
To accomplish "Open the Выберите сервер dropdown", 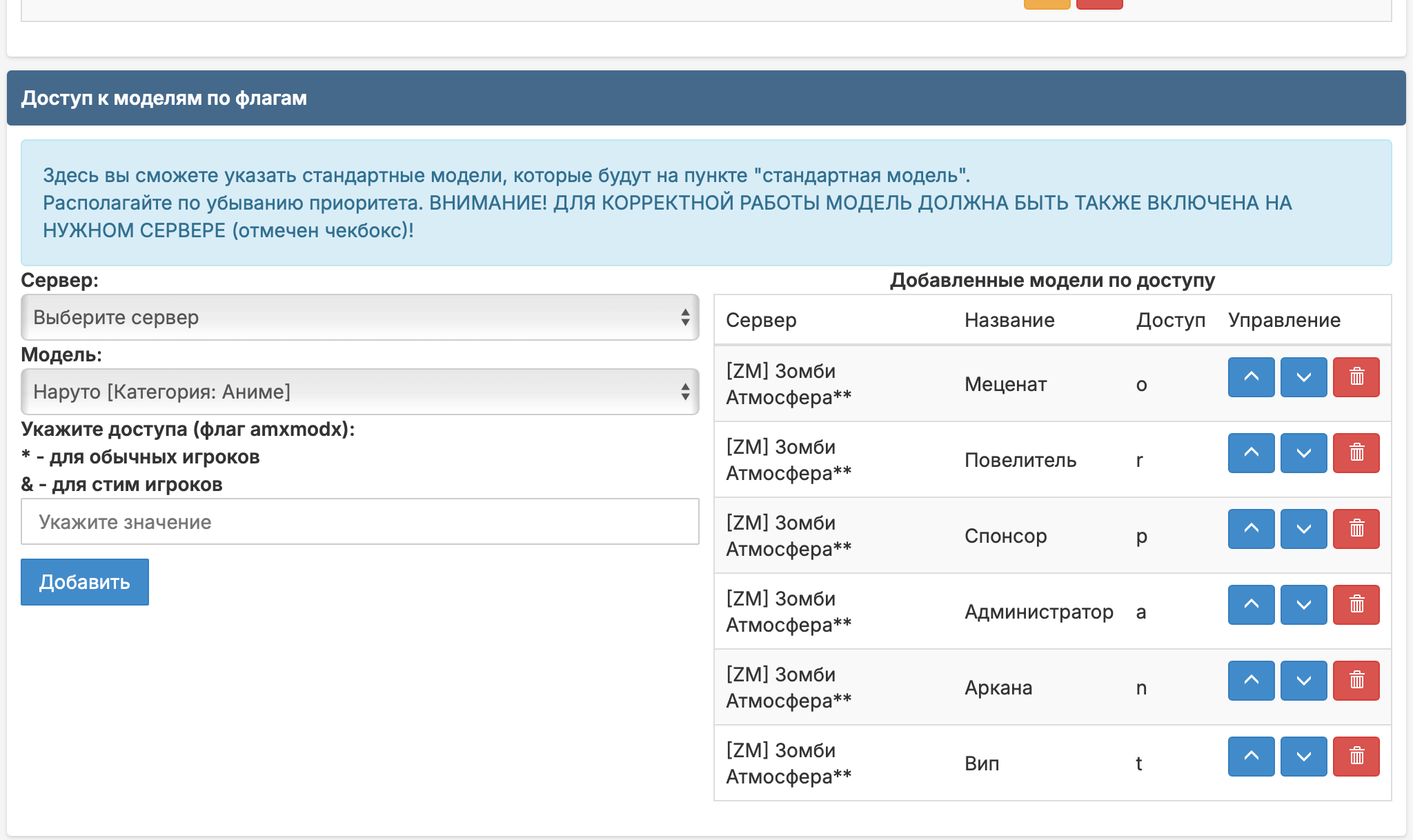I will [359, 317].
